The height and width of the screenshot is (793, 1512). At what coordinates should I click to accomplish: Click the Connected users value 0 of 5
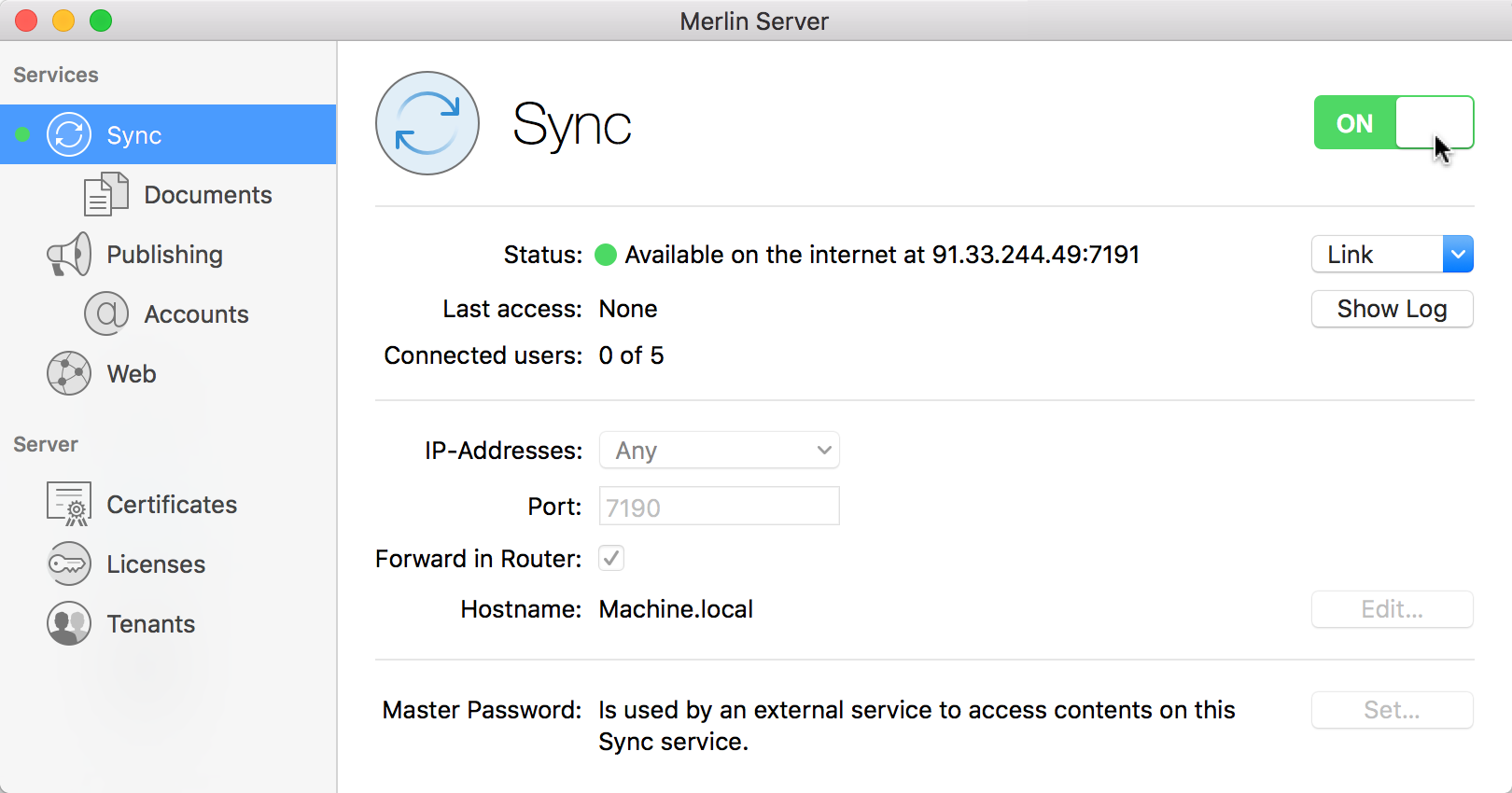tap(631, 355)
